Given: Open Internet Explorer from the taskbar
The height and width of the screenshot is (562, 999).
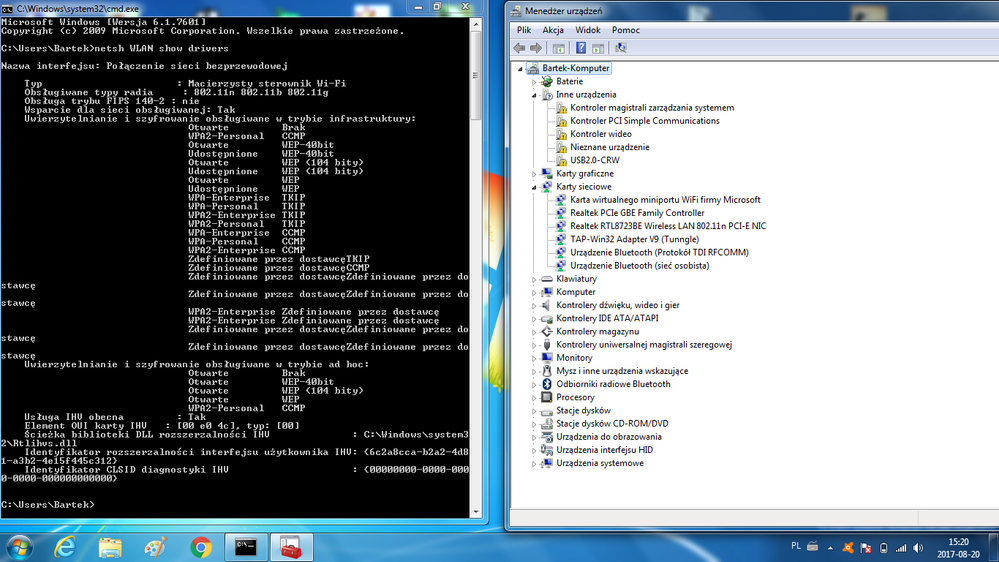Looking at the screenshot, I should [x=65, y=547].
